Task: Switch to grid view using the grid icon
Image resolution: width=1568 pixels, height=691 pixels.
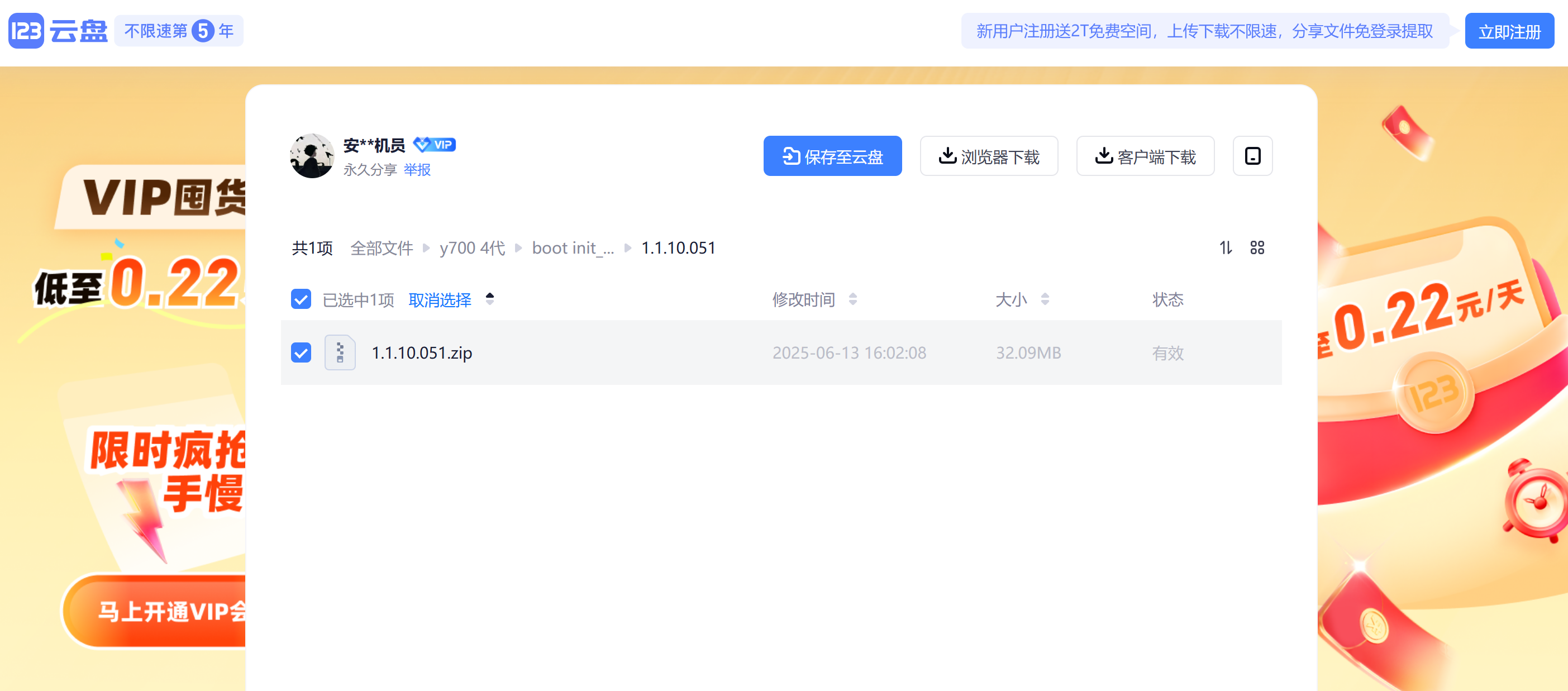Action: tap(1257, 248)
